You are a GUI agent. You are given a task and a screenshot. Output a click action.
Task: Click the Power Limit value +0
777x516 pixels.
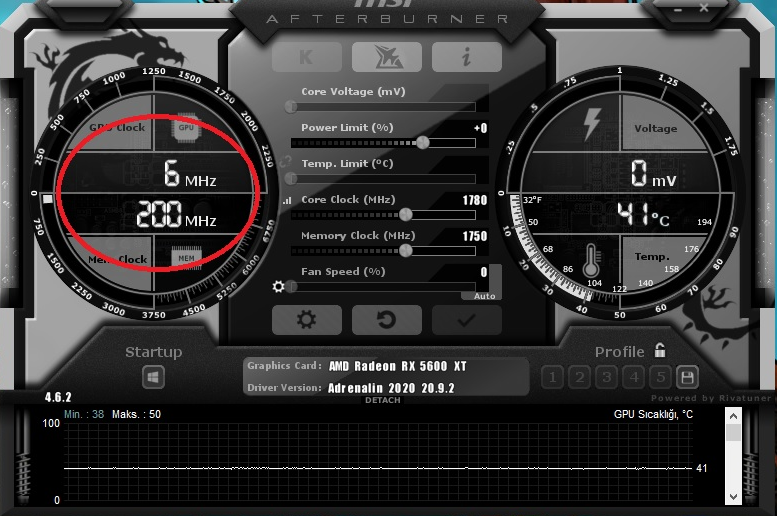[x=480, y=128]
